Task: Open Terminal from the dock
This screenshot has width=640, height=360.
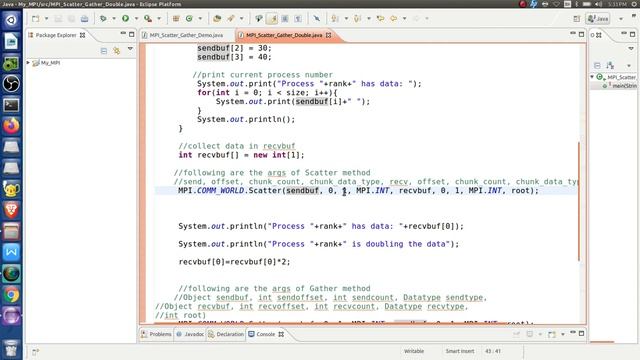Action: (11, 104)
